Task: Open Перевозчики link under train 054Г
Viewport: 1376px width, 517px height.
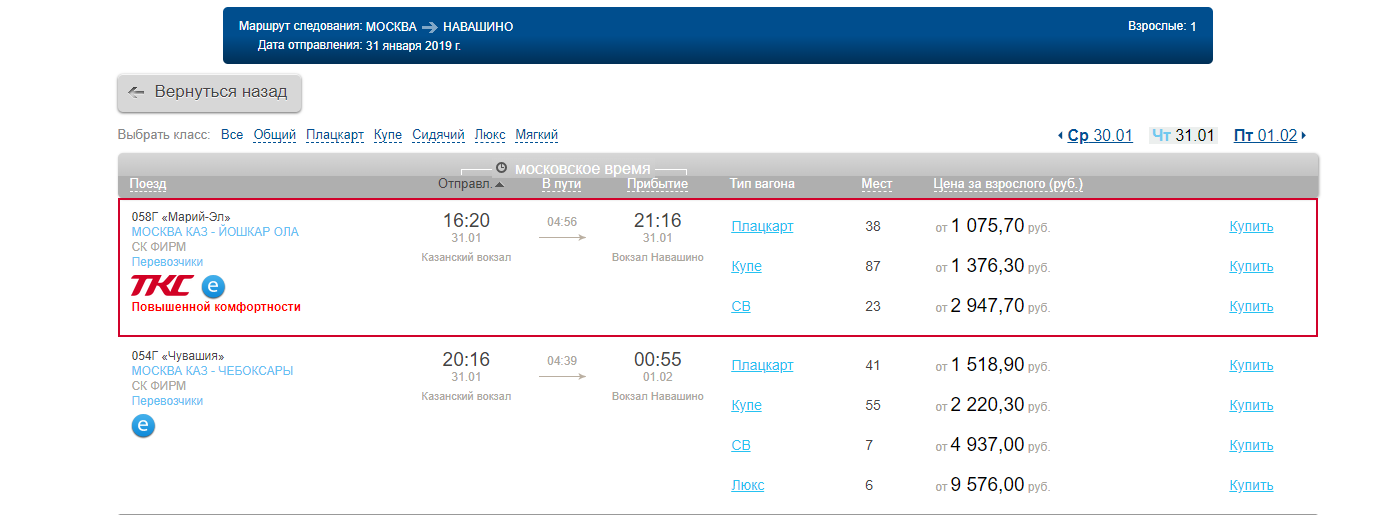Action: pos(167,401)
